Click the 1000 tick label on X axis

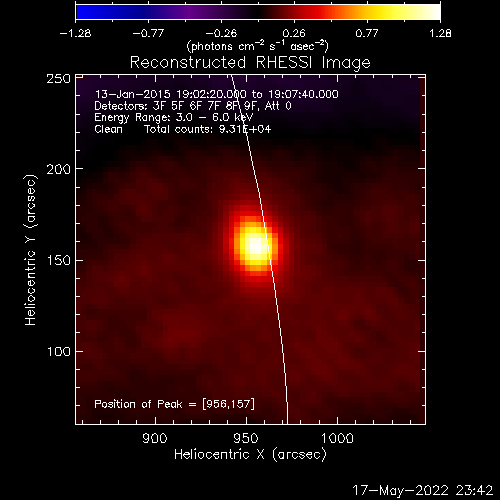(337, 438)
